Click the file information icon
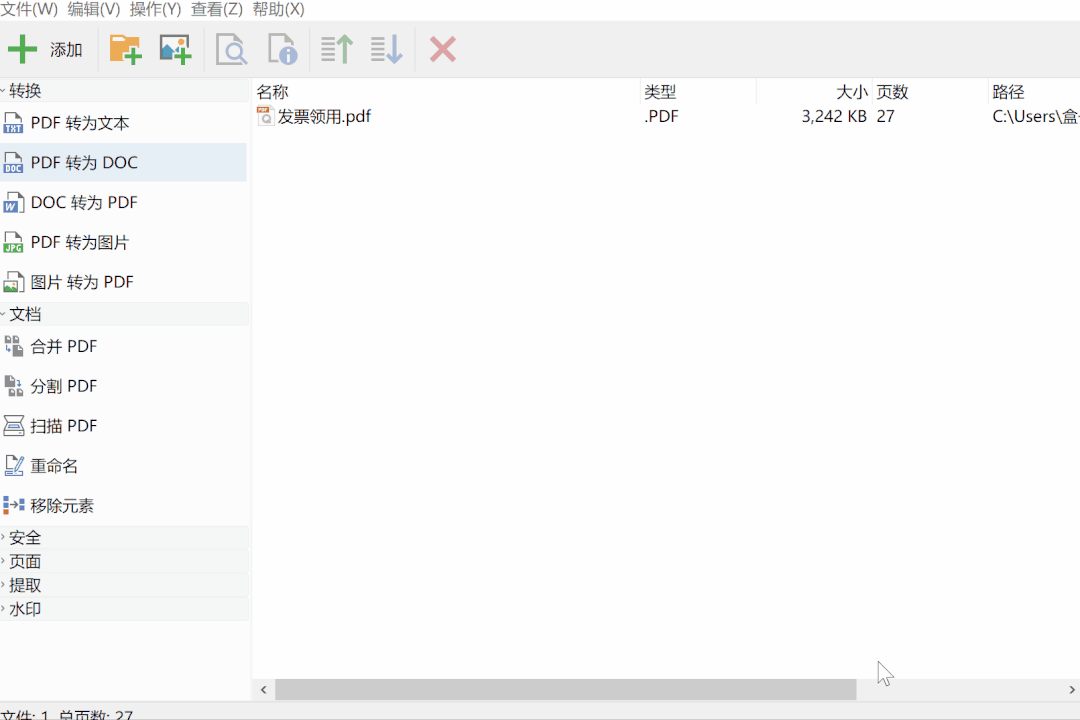The image size is (1080, 720). [x=281, y=48]
